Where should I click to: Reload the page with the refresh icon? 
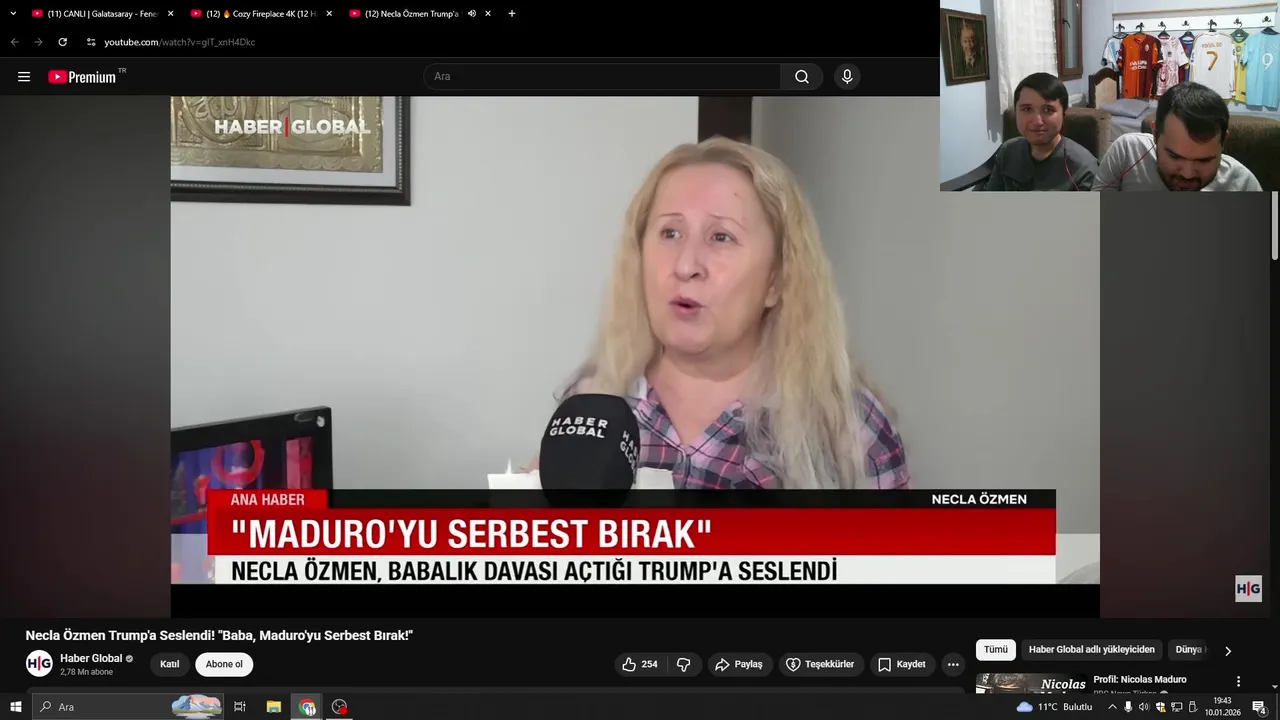pos(62,42)
